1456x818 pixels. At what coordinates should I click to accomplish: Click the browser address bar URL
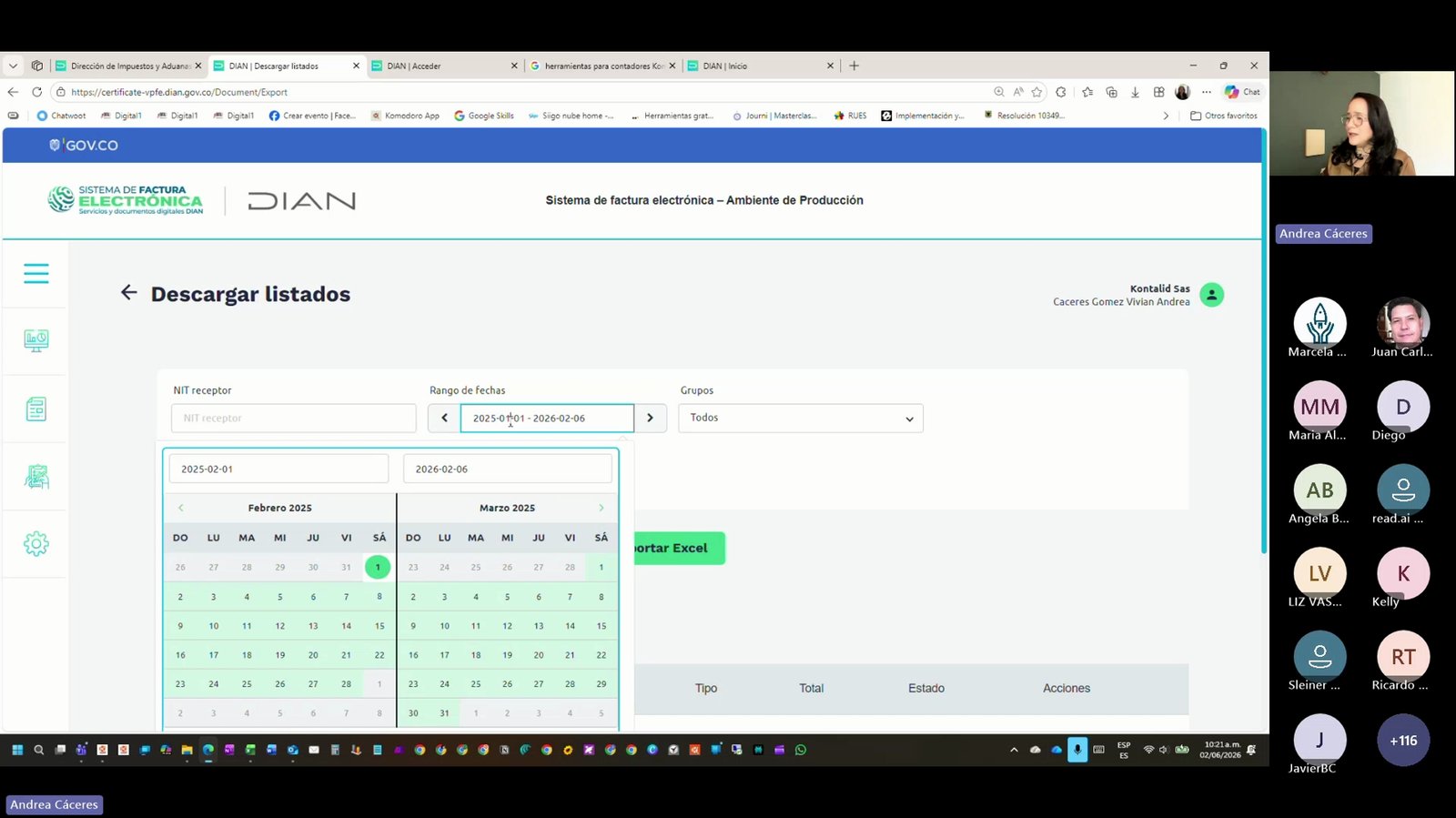pyautogui.click(x=179, y=92)
